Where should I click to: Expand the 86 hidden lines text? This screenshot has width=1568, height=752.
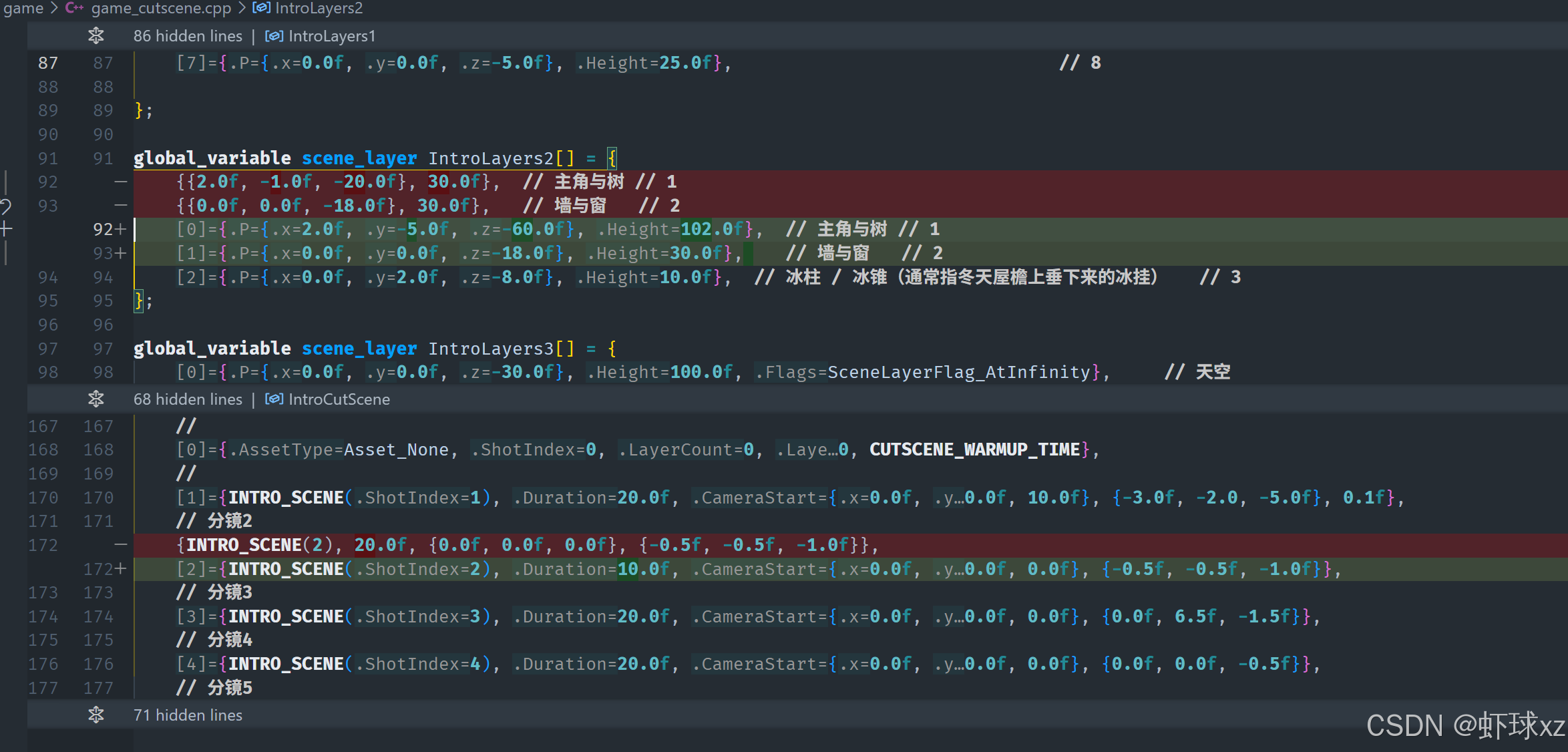(188, 36)
